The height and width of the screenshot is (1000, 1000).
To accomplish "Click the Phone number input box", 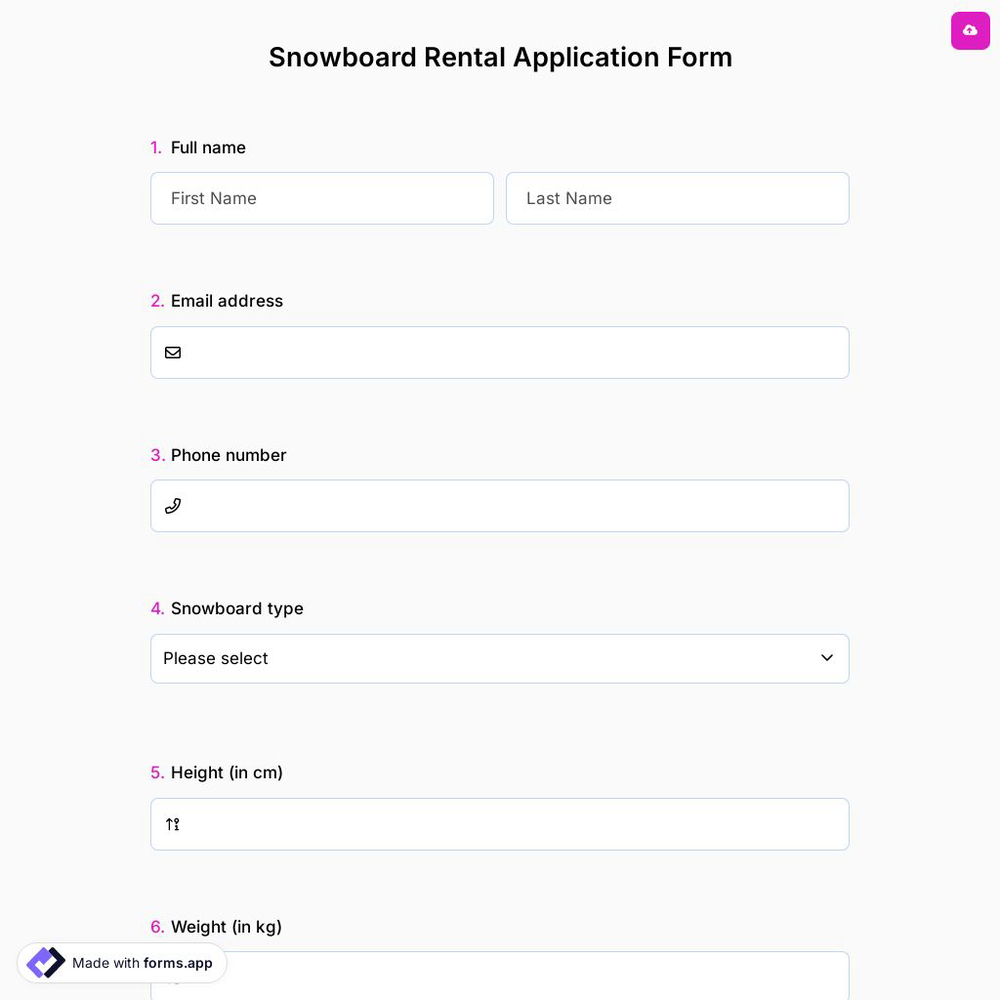I will coord(500,505).
